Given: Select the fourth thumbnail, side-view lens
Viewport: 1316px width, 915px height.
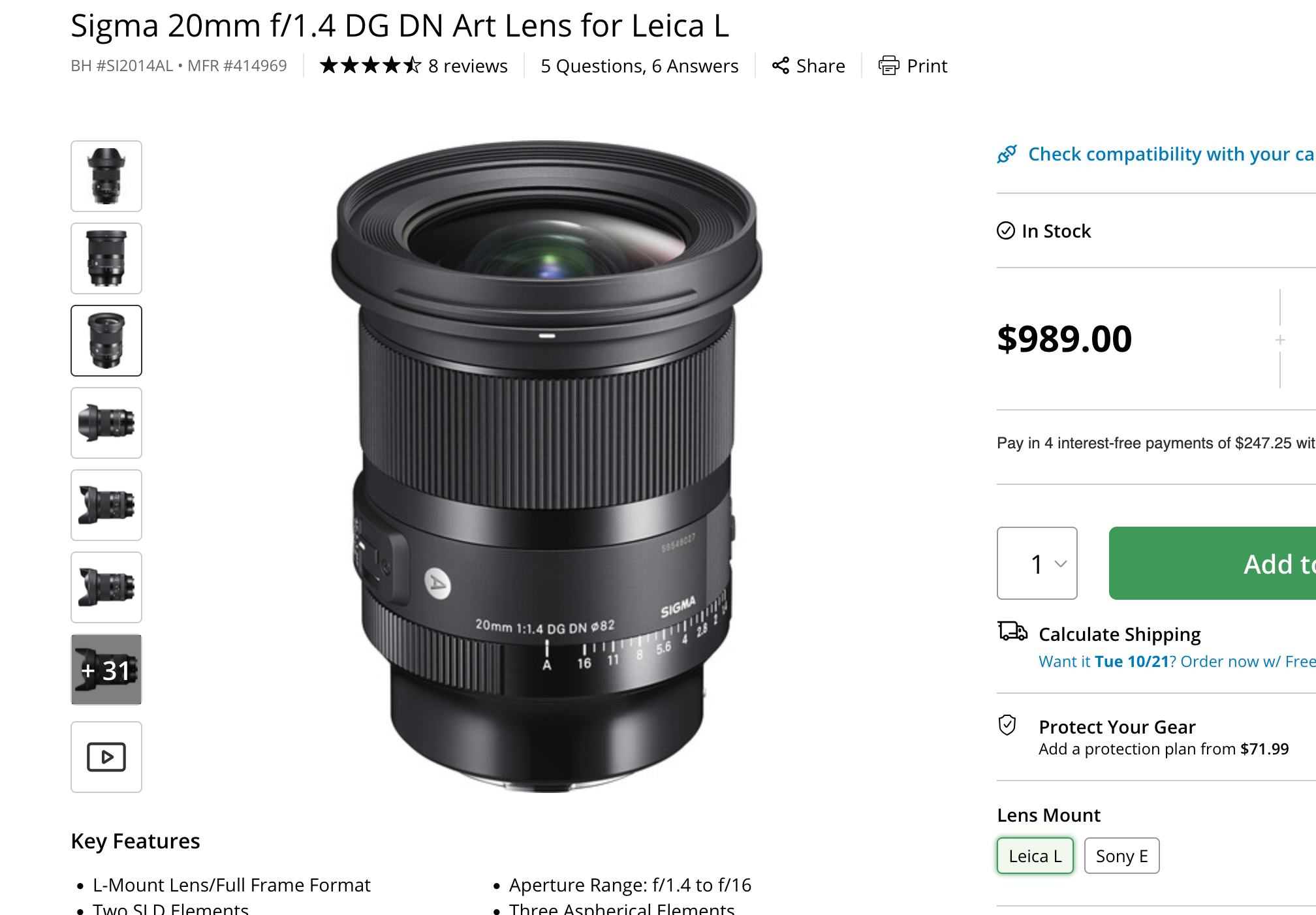Looking at the screenshot, I should click(x=106, y=423).
